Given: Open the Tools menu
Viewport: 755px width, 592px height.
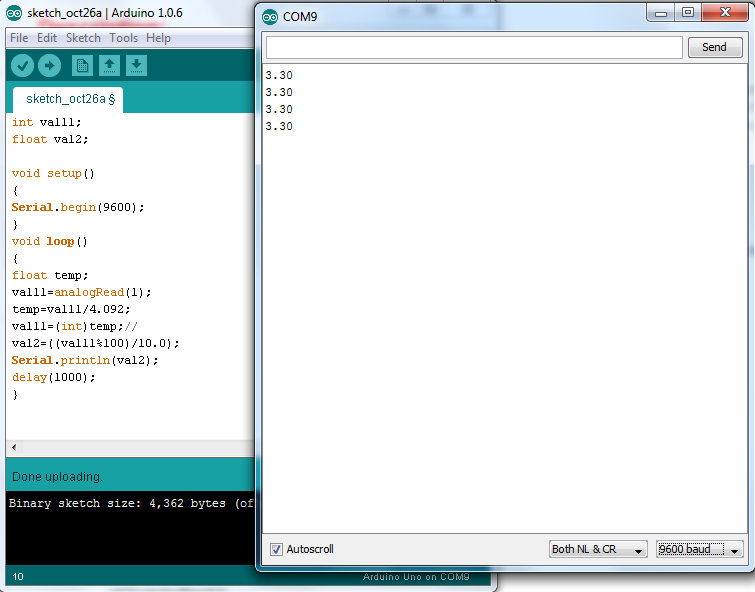Looking at the screenshot, I should pos(123,38).
